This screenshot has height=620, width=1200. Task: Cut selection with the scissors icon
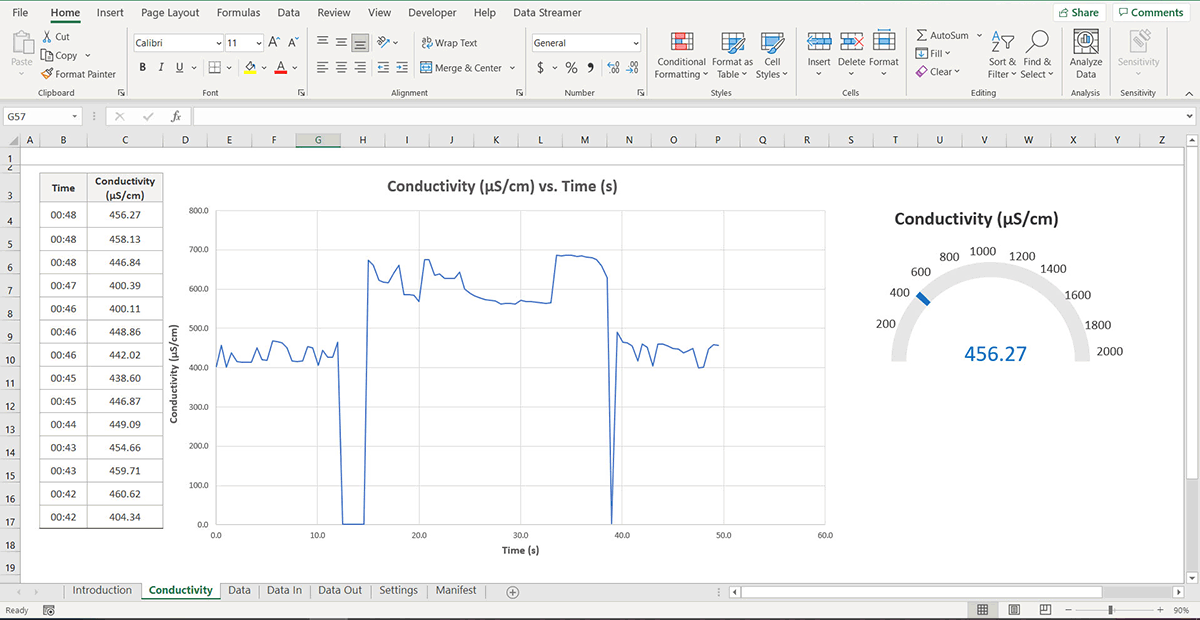[46, 37]
